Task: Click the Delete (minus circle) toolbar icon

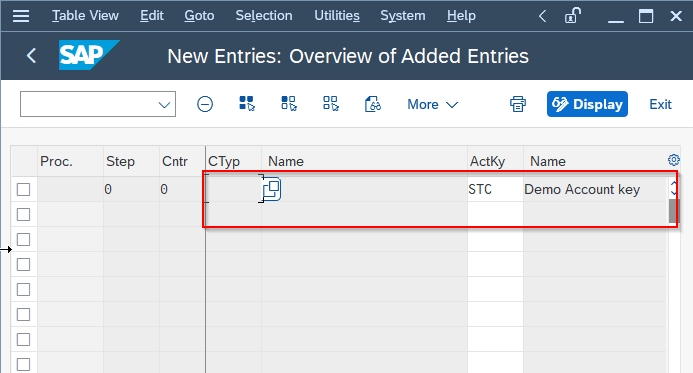Action: pyautogui.click(x=205, y=104)
